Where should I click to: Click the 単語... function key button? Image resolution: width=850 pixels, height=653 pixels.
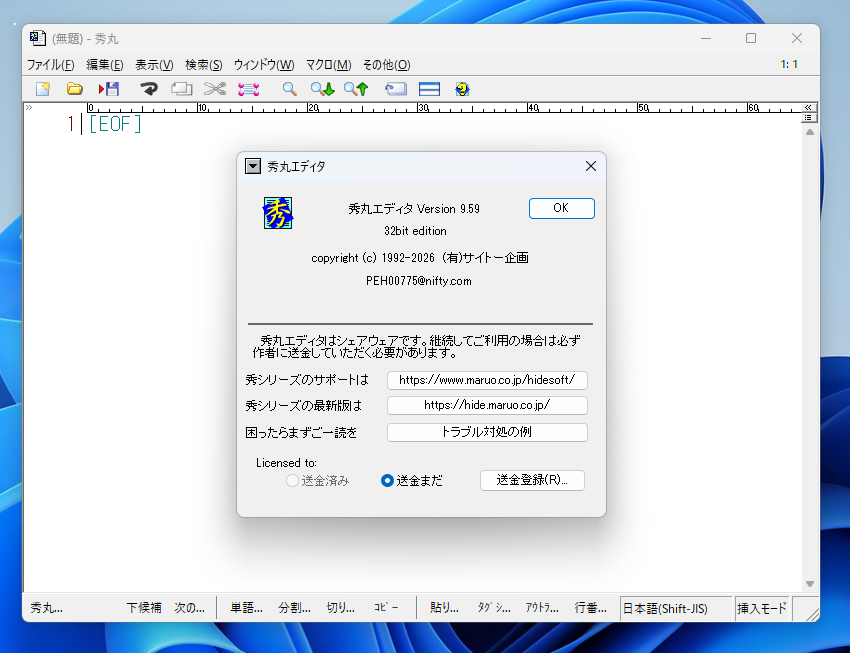(247, 608)
